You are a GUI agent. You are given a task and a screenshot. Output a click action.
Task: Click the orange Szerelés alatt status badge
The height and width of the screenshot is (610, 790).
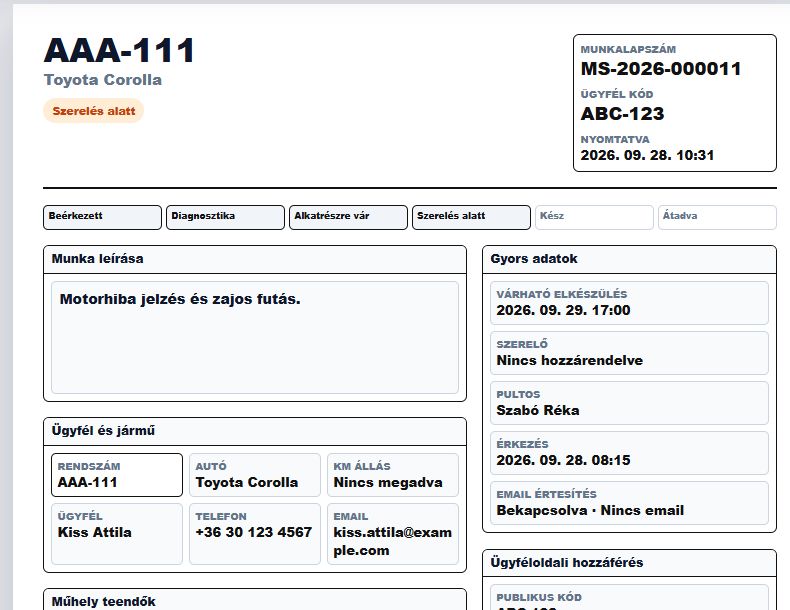pyautogui.click(x=94, y=111)
